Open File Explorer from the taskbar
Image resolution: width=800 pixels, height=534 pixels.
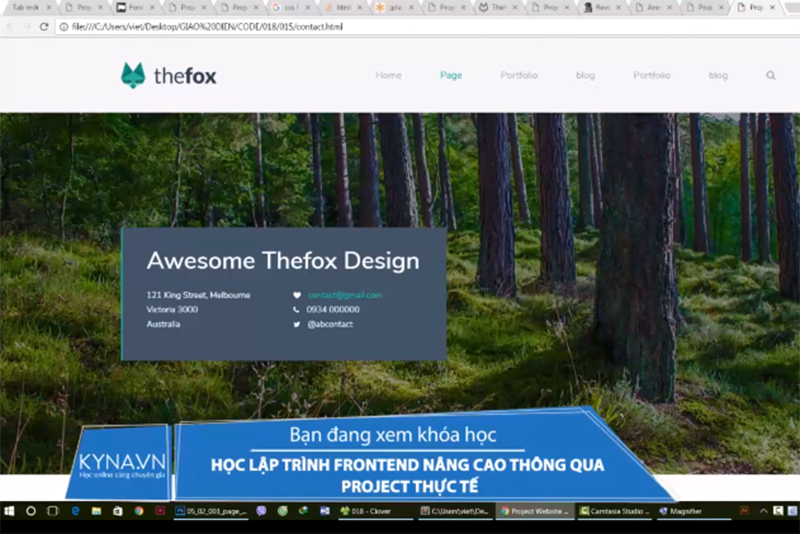96,511
